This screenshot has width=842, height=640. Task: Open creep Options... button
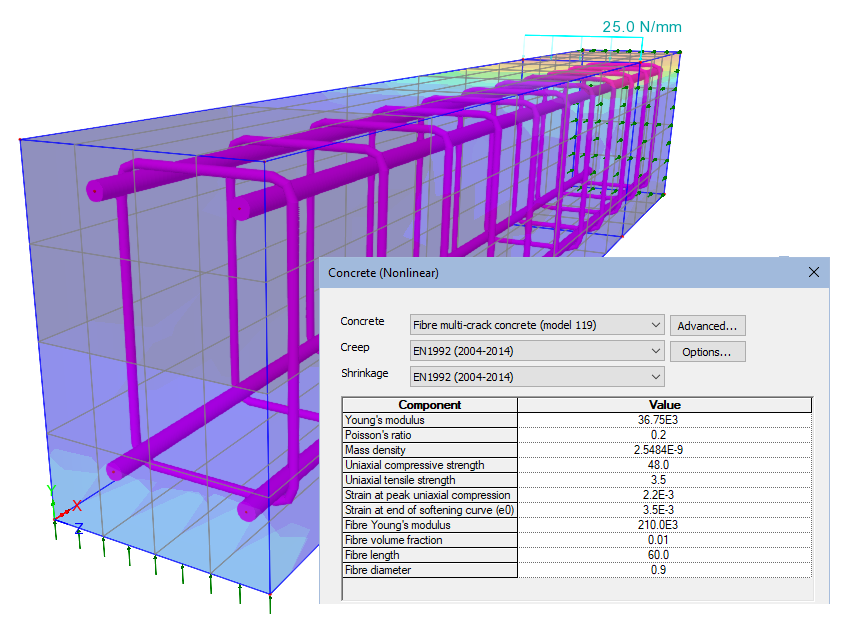point(707,351)
